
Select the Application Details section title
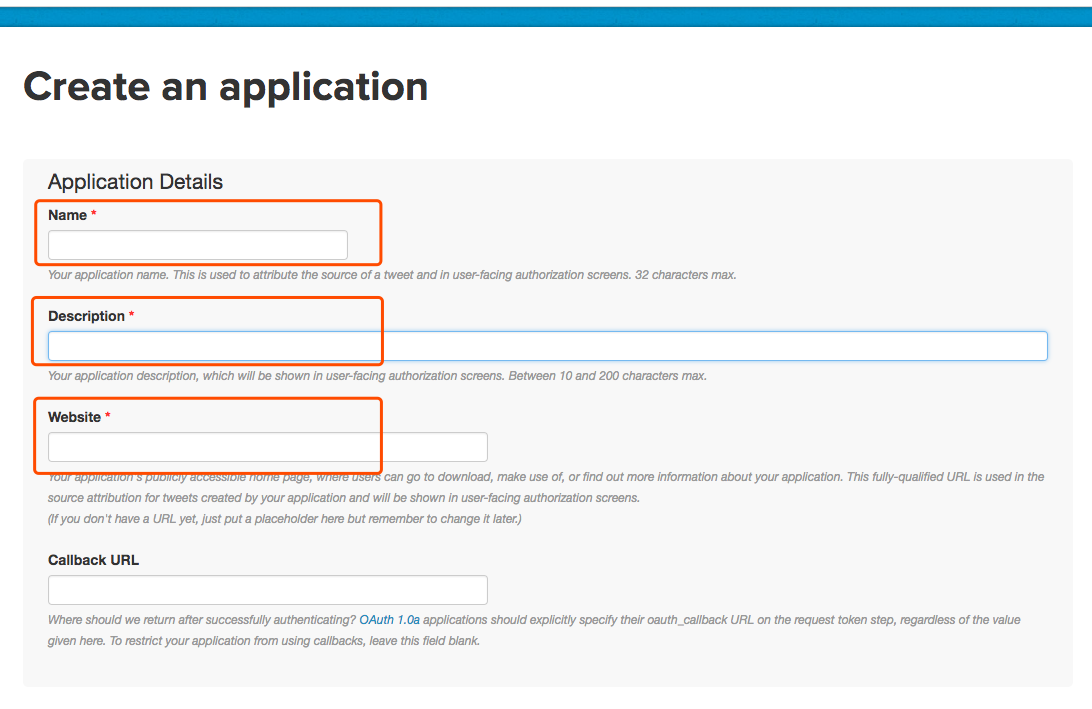tap(134, 181)
